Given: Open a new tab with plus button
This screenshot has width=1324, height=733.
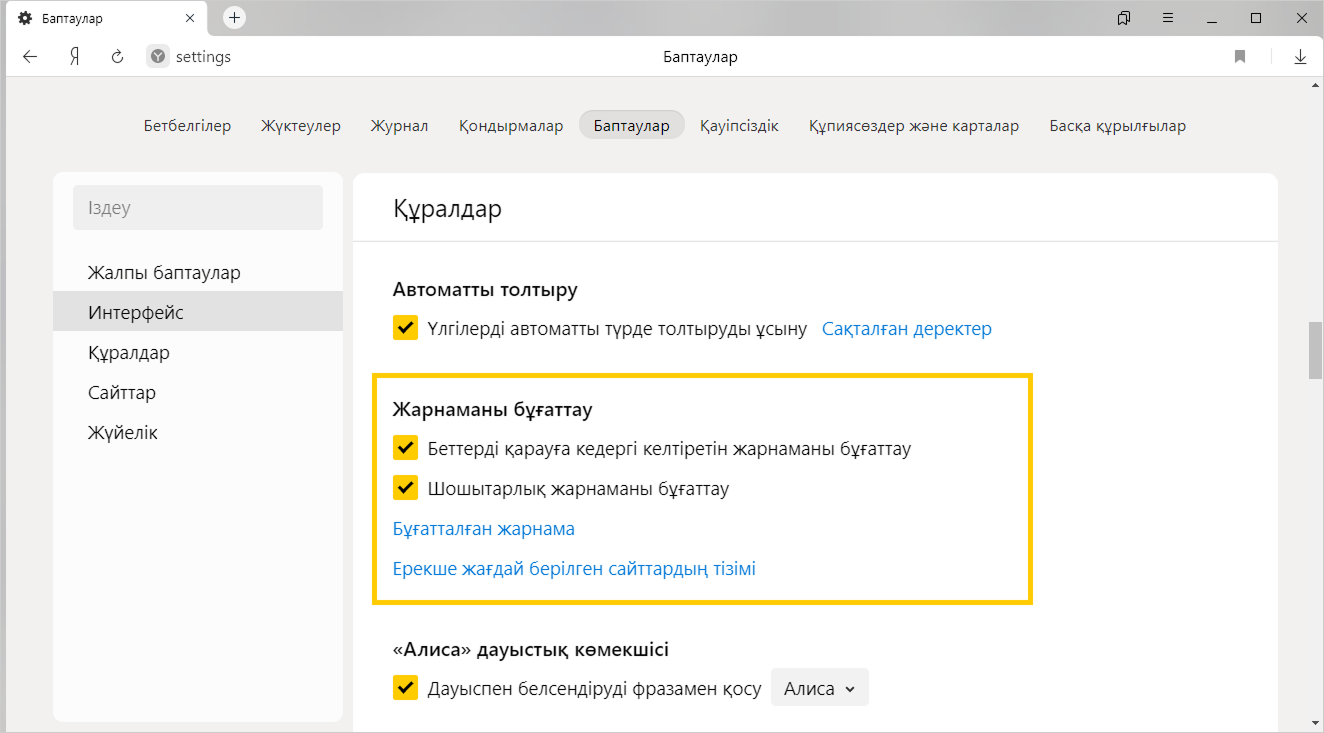Looking at the screenshot, I should tap(234, 18).
